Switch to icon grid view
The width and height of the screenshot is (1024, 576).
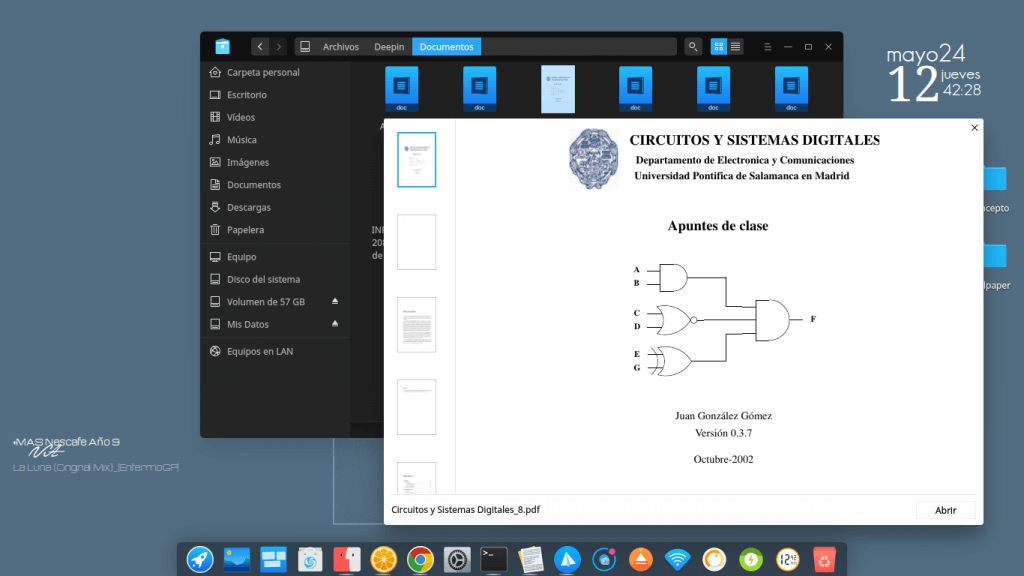point(719,47)
